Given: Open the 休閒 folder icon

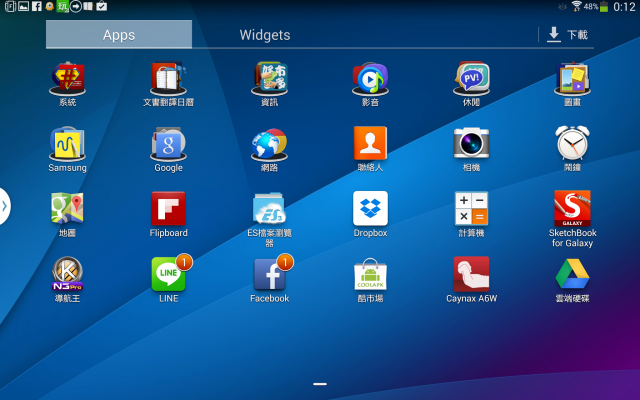Looking at the screenshot, I should 471,79.
